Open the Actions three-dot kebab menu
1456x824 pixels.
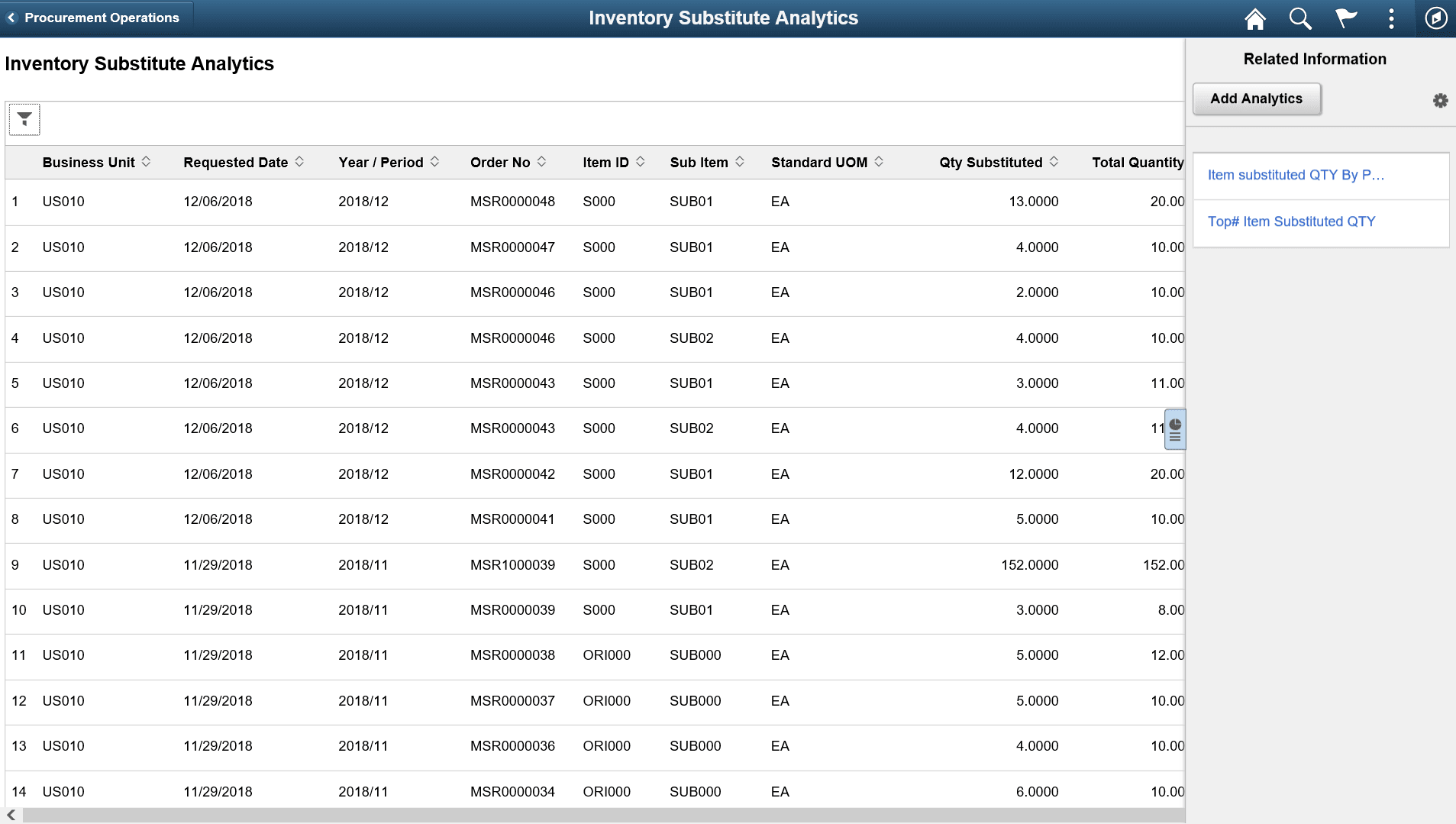point(1392,18)
